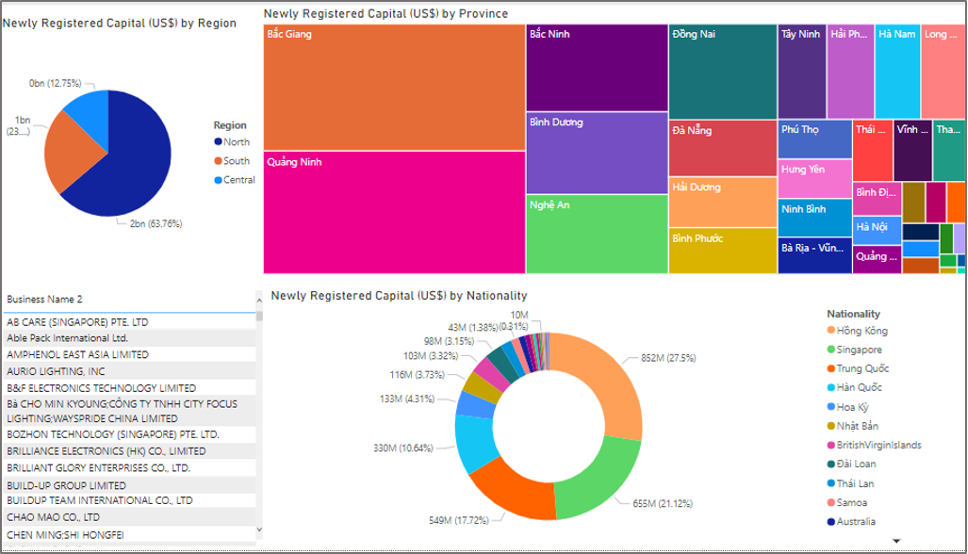Click the Singapore nationality legend dot

[x=831, y=350]
